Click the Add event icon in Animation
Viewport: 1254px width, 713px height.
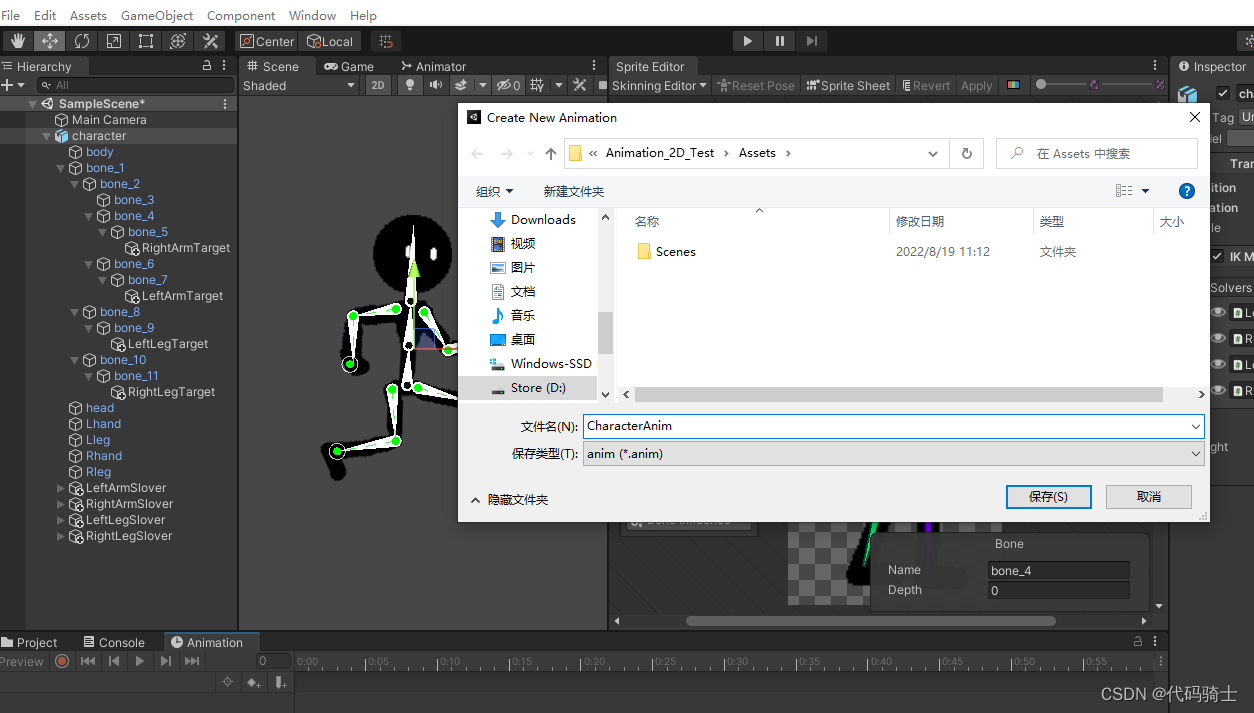click(281, 682)
